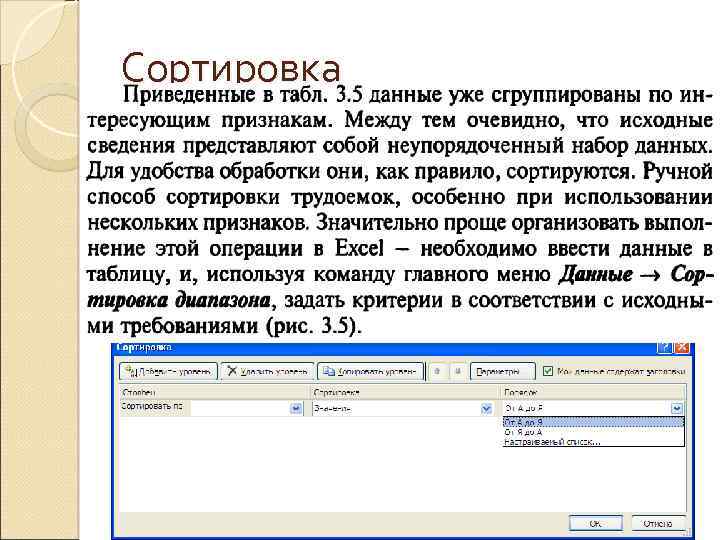
Task: Choose 'Настраиваемый список...' in the order list
Action: (593, 442)
